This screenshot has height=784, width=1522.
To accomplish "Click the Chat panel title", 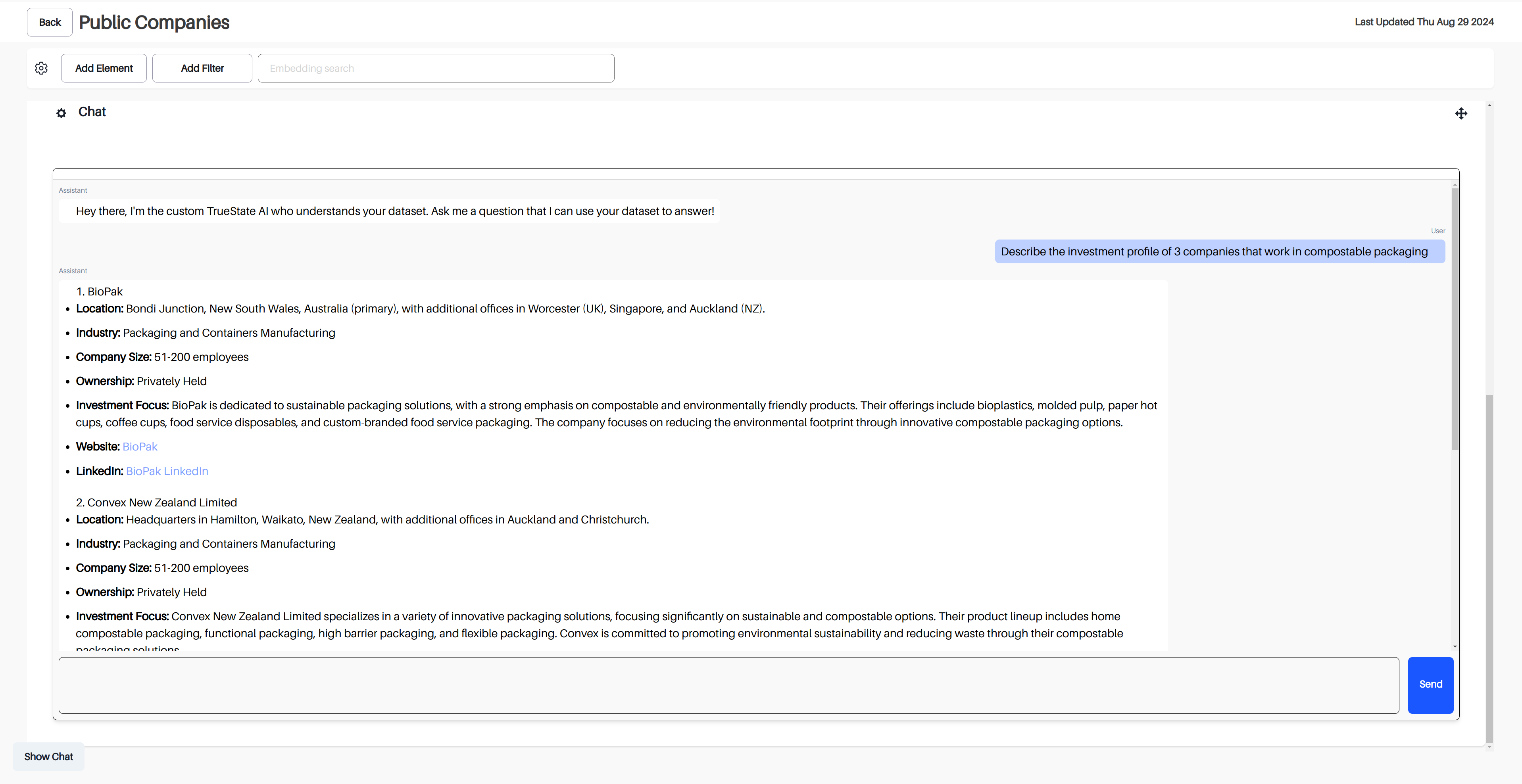I will pos(92,112).
